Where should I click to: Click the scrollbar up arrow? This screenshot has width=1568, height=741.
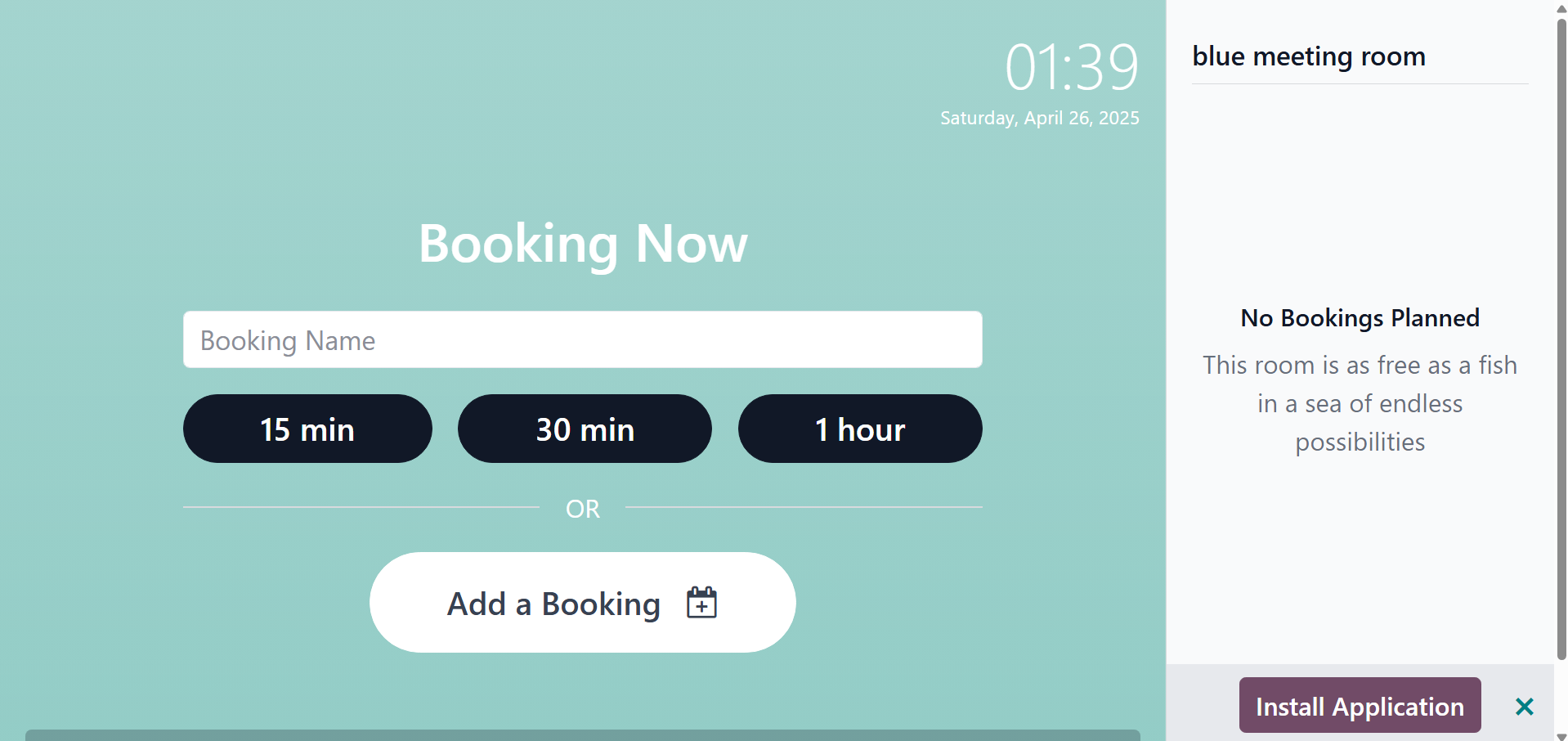[x=1561, y=8]
